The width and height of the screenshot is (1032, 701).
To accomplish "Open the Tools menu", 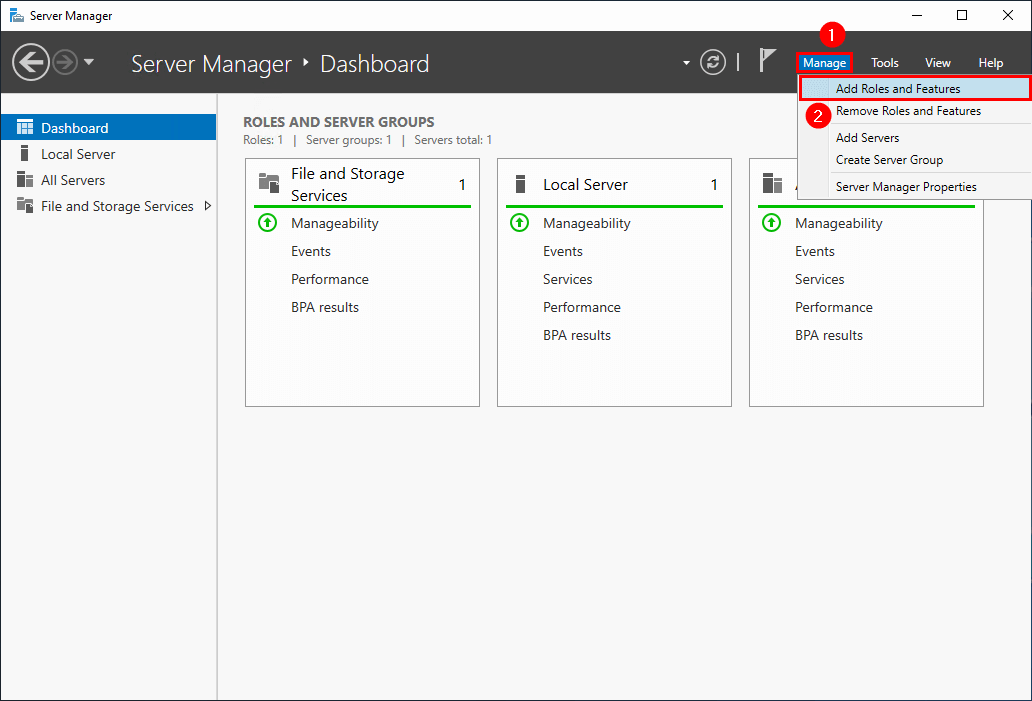I will coord(885,63).
